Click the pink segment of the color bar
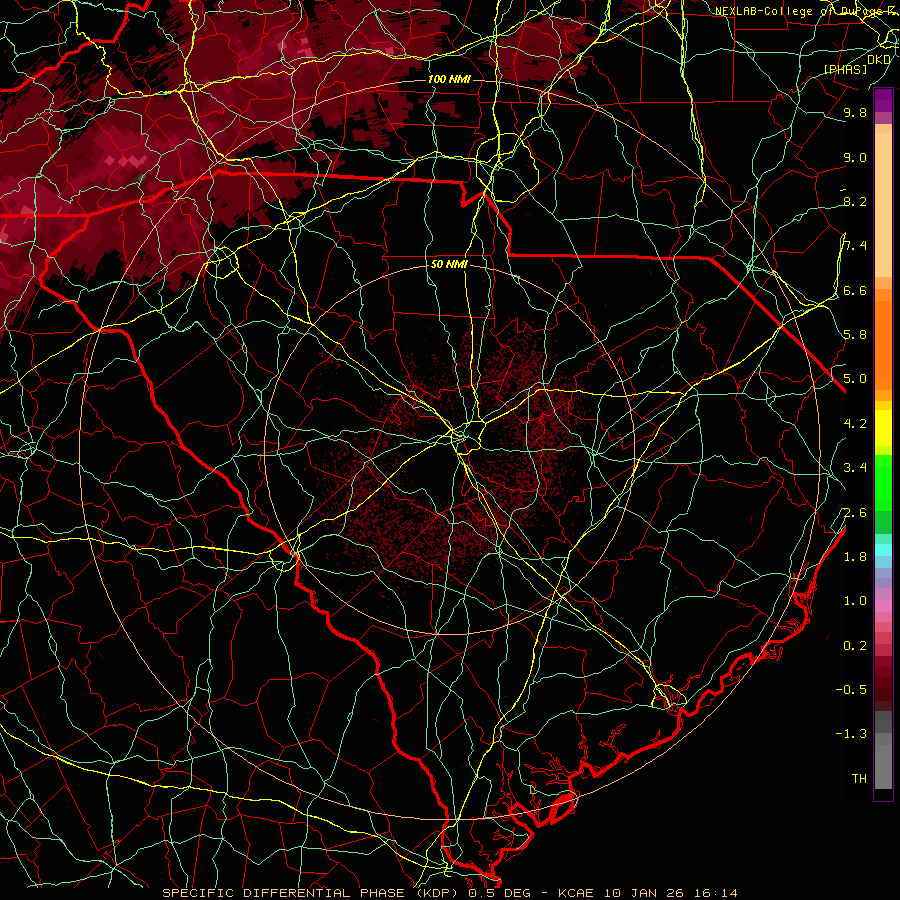The image size is (900, 900). click(883, 606)
